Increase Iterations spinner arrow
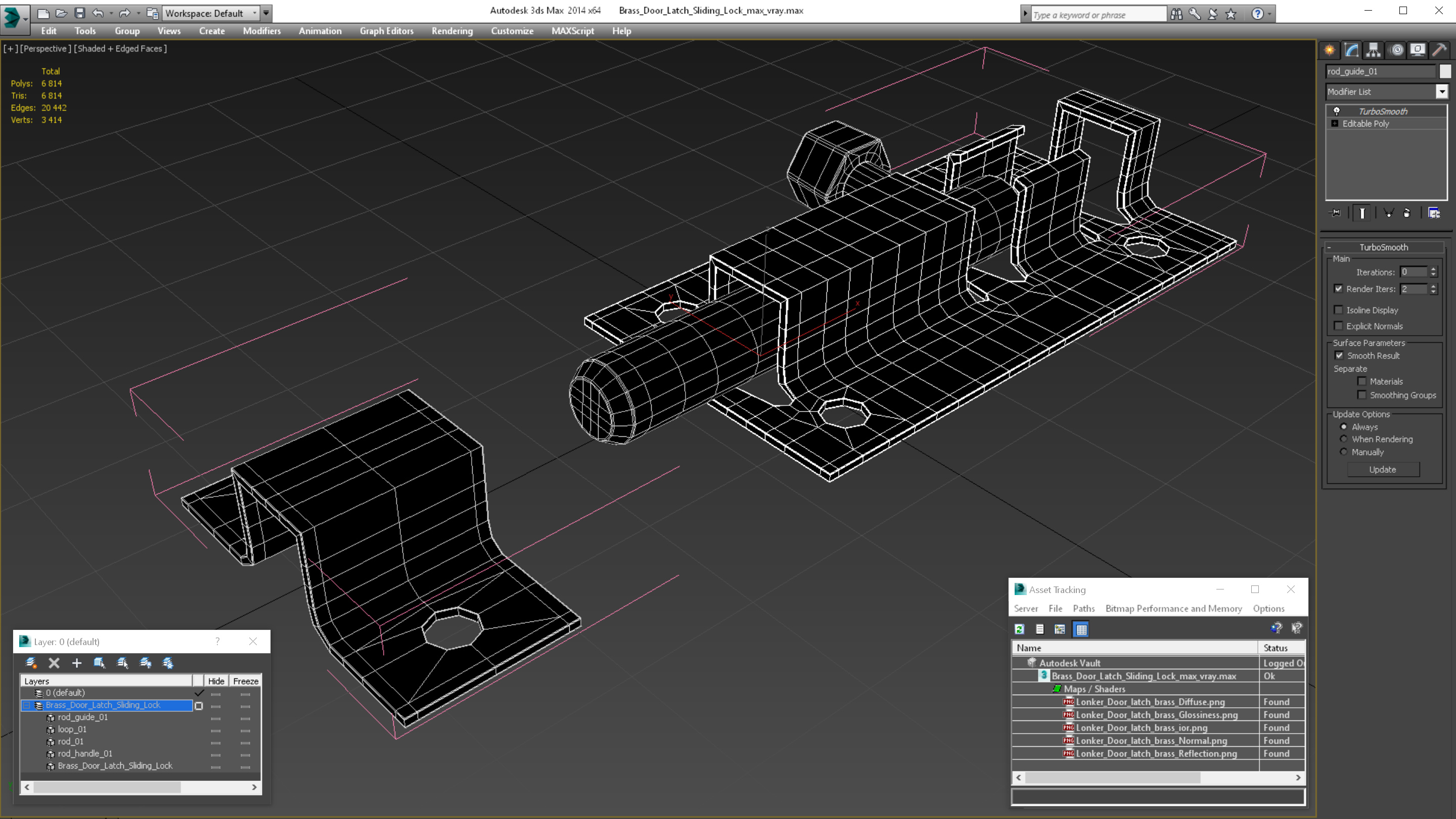Screen dimensions: 1456x819 [1433, 269]
